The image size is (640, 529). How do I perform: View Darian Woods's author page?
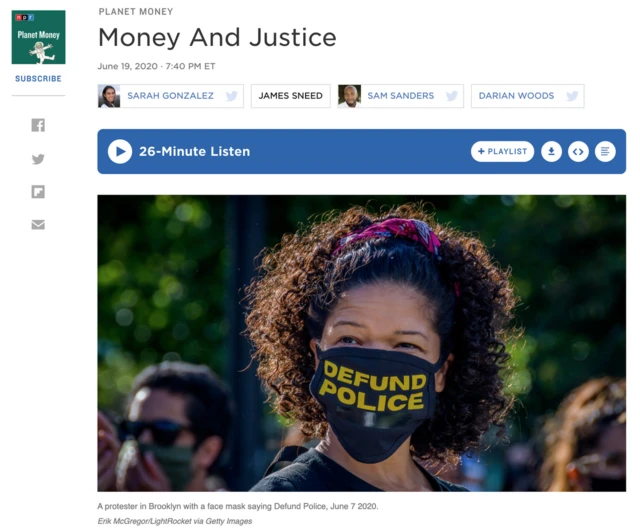coord(516,96)
